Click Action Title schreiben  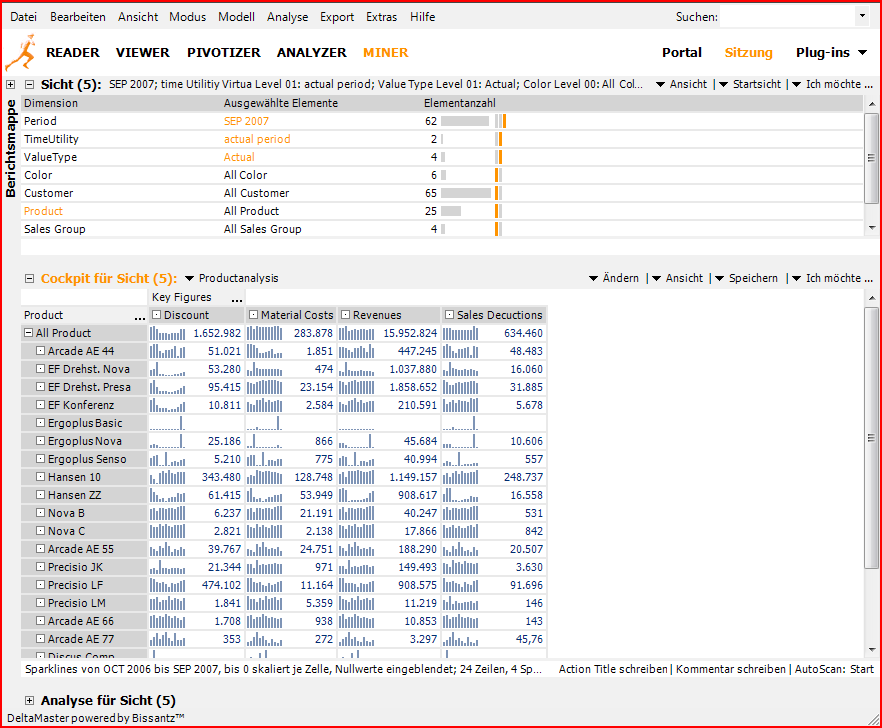613,669
